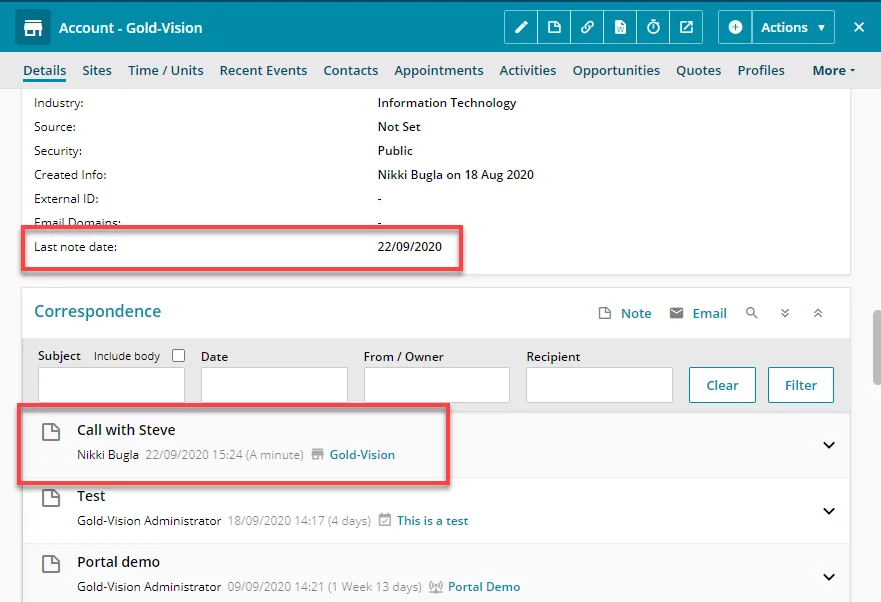Click the Information Technology industry value
The image size is (881, 602).
pyautogui.click(x=447, y=103)
